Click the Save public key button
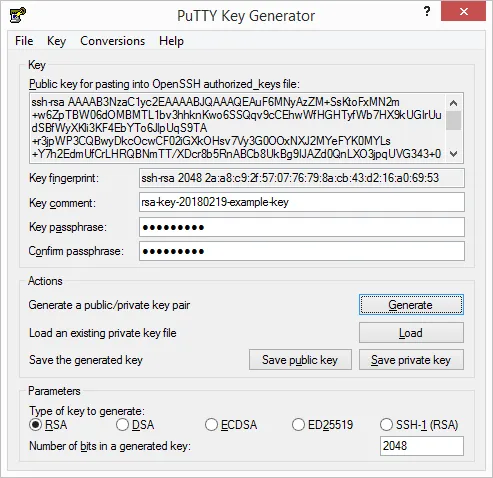493x478 pixels. tap(300, 360)
